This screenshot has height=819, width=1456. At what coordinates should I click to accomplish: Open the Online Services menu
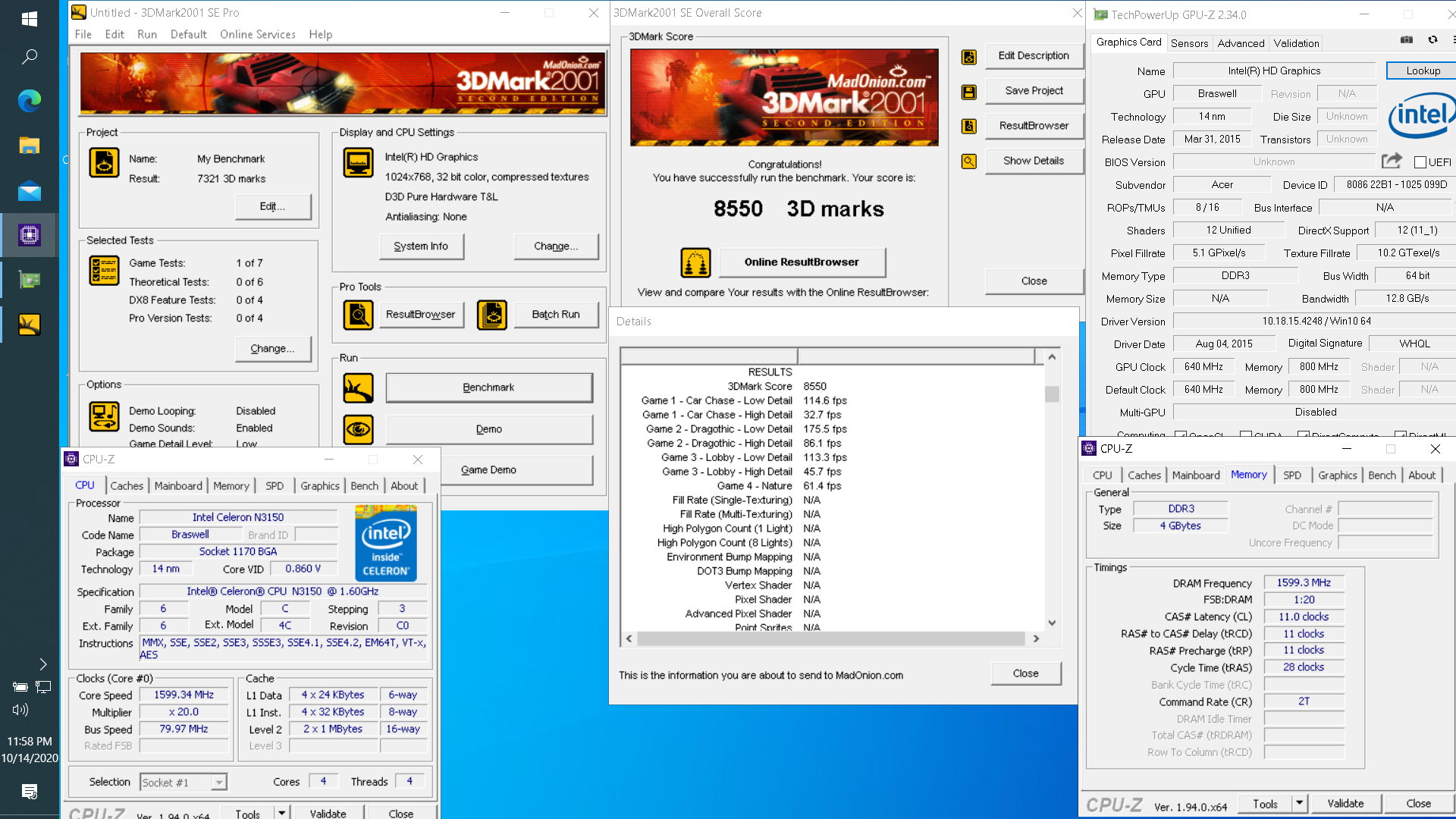(x=258, y=35)
